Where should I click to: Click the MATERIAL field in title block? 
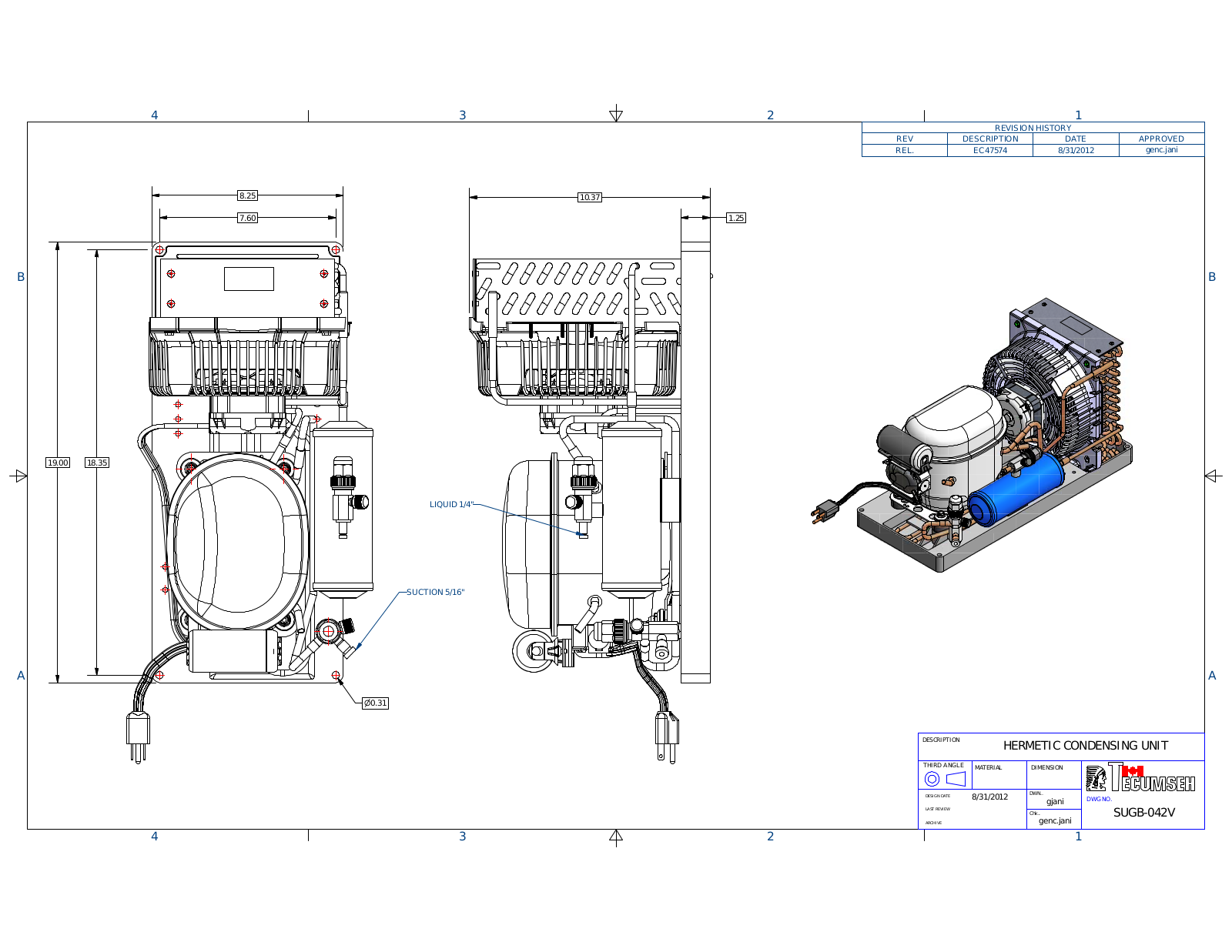[x=999, y=775]
